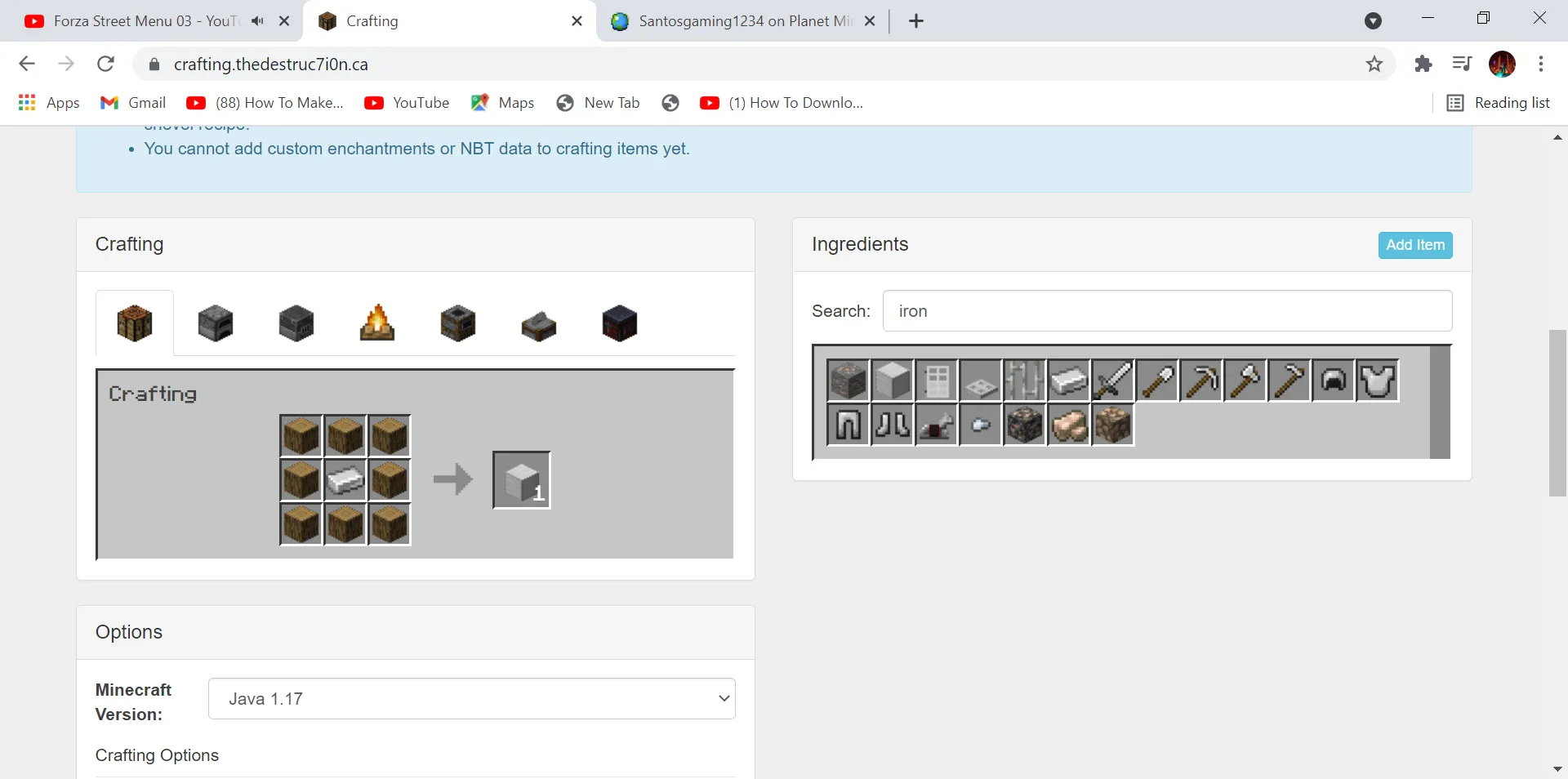The height and width of the screenshot is (779, 1568).
Task: Click the crafted output item slot
Action: tap(520, 481)
